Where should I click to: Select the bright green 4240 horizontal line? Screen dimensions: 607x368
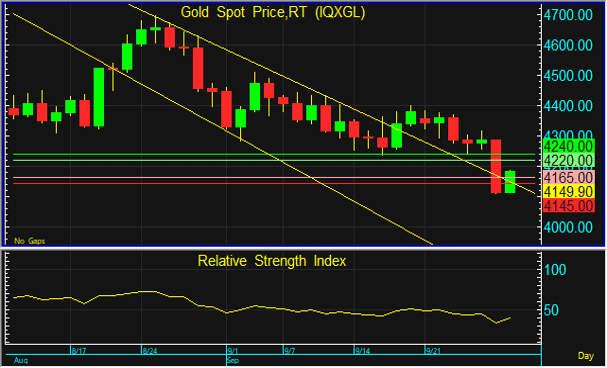point(274,154)
